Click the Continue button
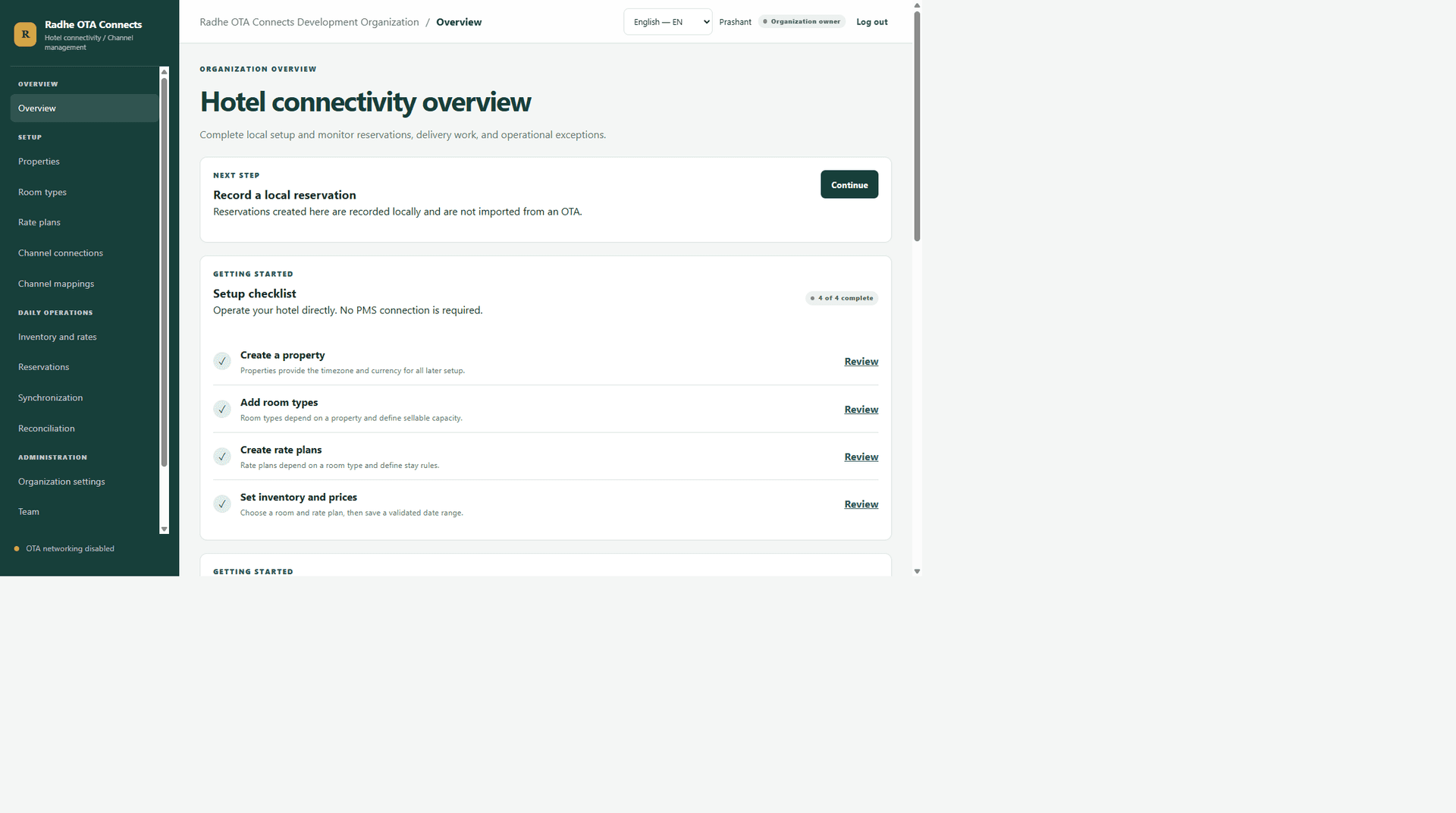The width and height of the screenshot is (1456, 813). [x=849, y=185]
